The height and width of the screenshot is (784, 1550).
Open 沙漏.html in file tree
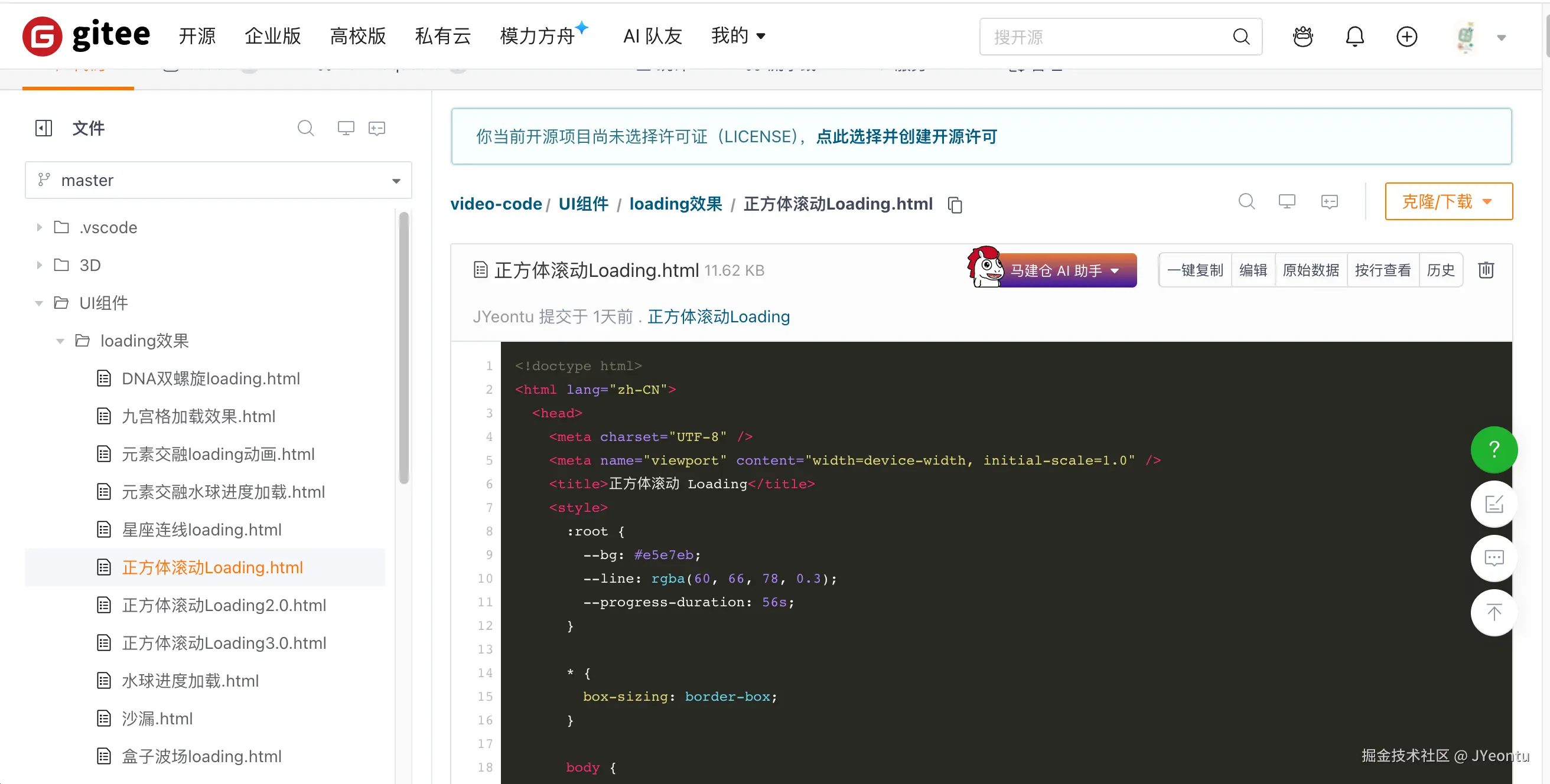coord(157,718)
